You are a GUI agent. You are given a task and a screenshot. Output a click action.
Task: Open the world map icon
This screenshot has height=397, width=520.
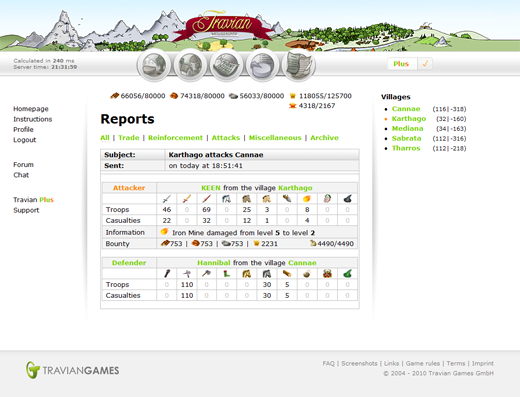(226, 65)
